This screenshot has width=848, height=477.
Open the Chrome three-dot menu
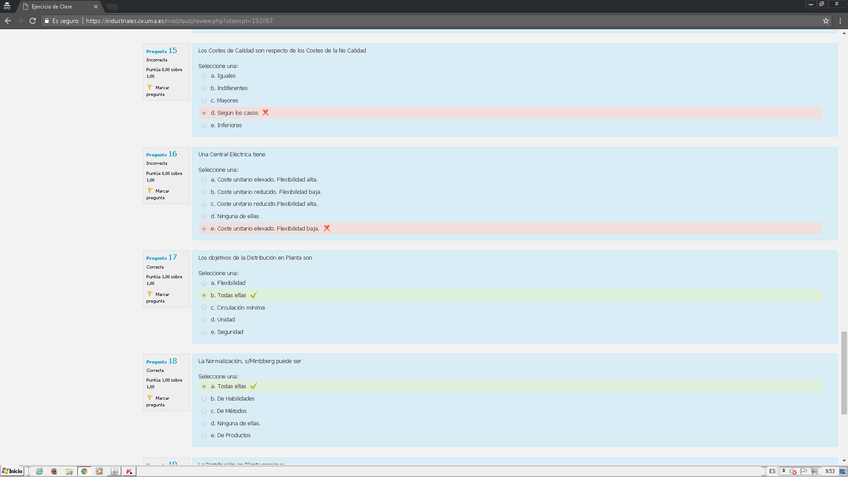[839, 20]
